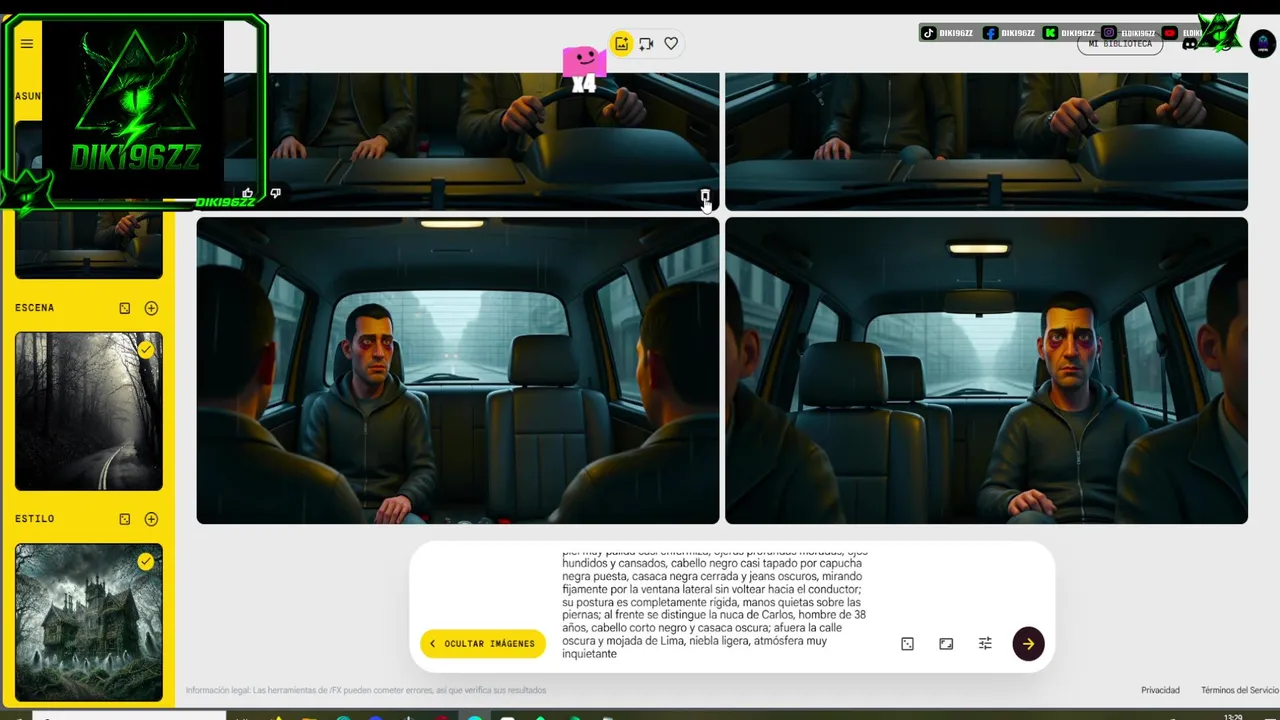Click inside the prompt text field
1280x720 pixels.
715,603
